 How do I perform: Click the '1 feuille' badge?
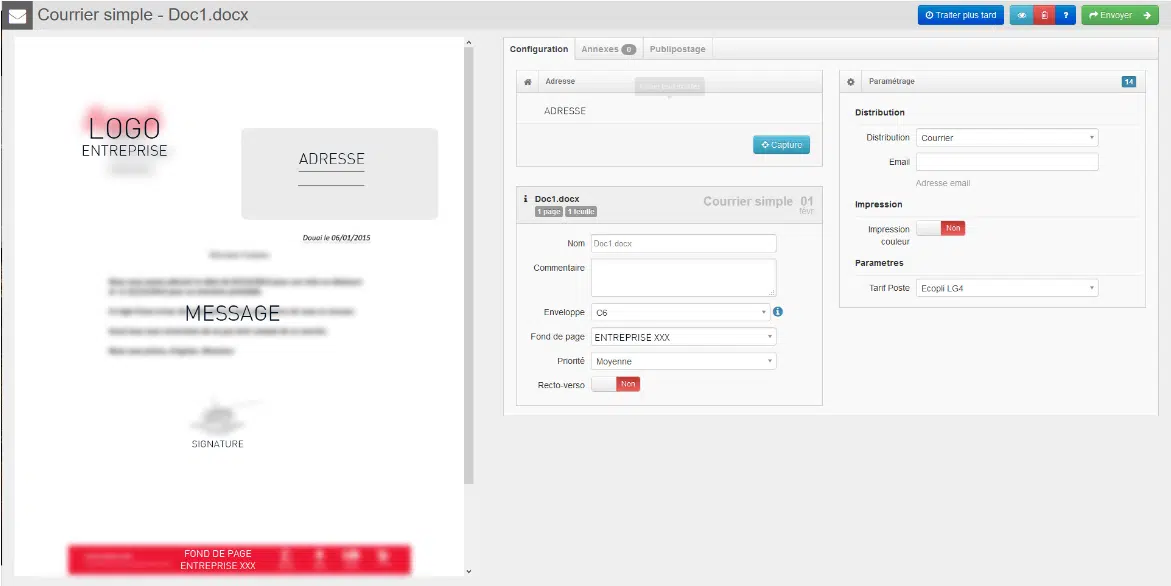581,212
